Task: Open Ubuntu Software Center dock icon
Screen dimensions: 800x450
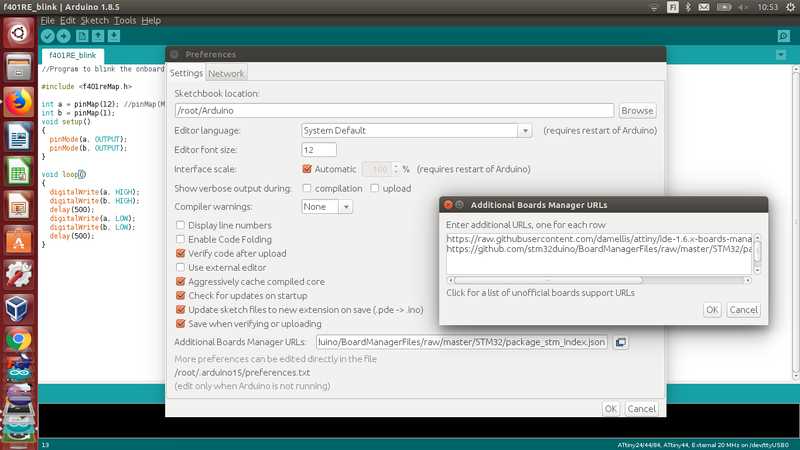Action: (x=18, y=240)
